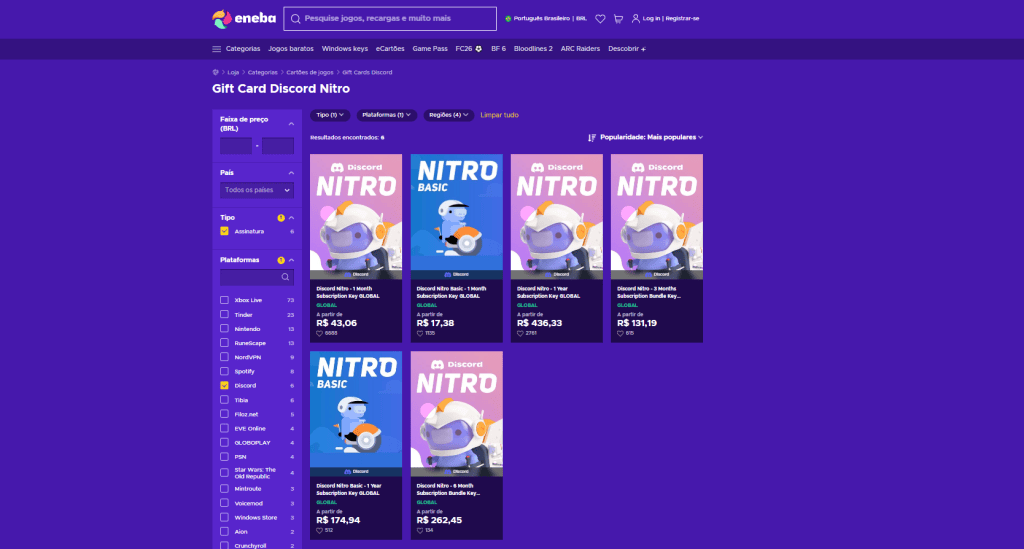Like the Discord Nitro 1 Month card heart
The height and width of the screenshot is (549, 1024).
(319, 334)
